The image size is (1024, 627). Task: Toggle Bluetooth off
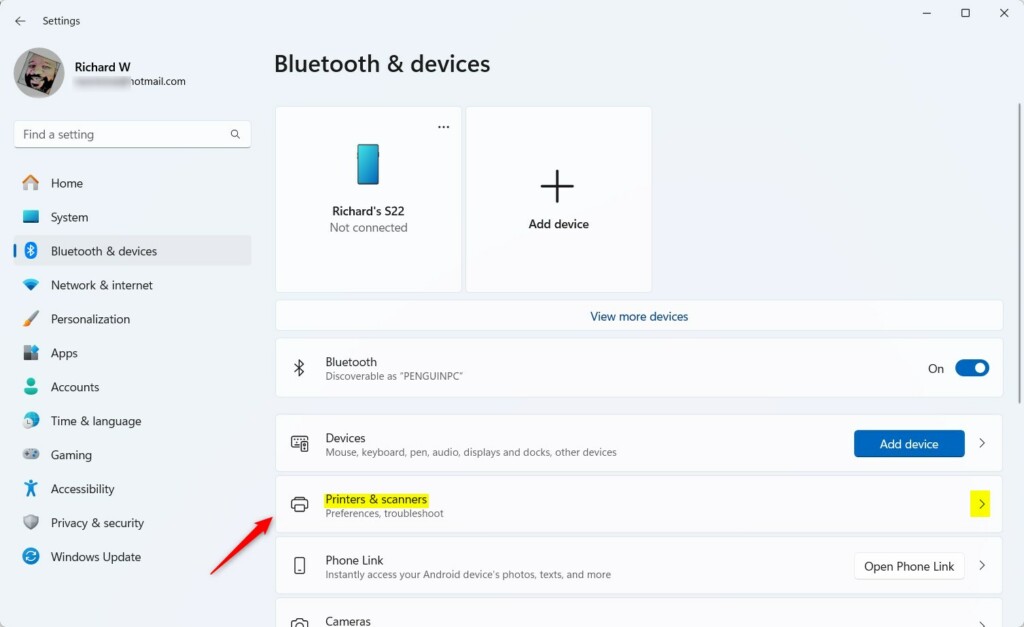pyautogui.click(x=971, y=368)
